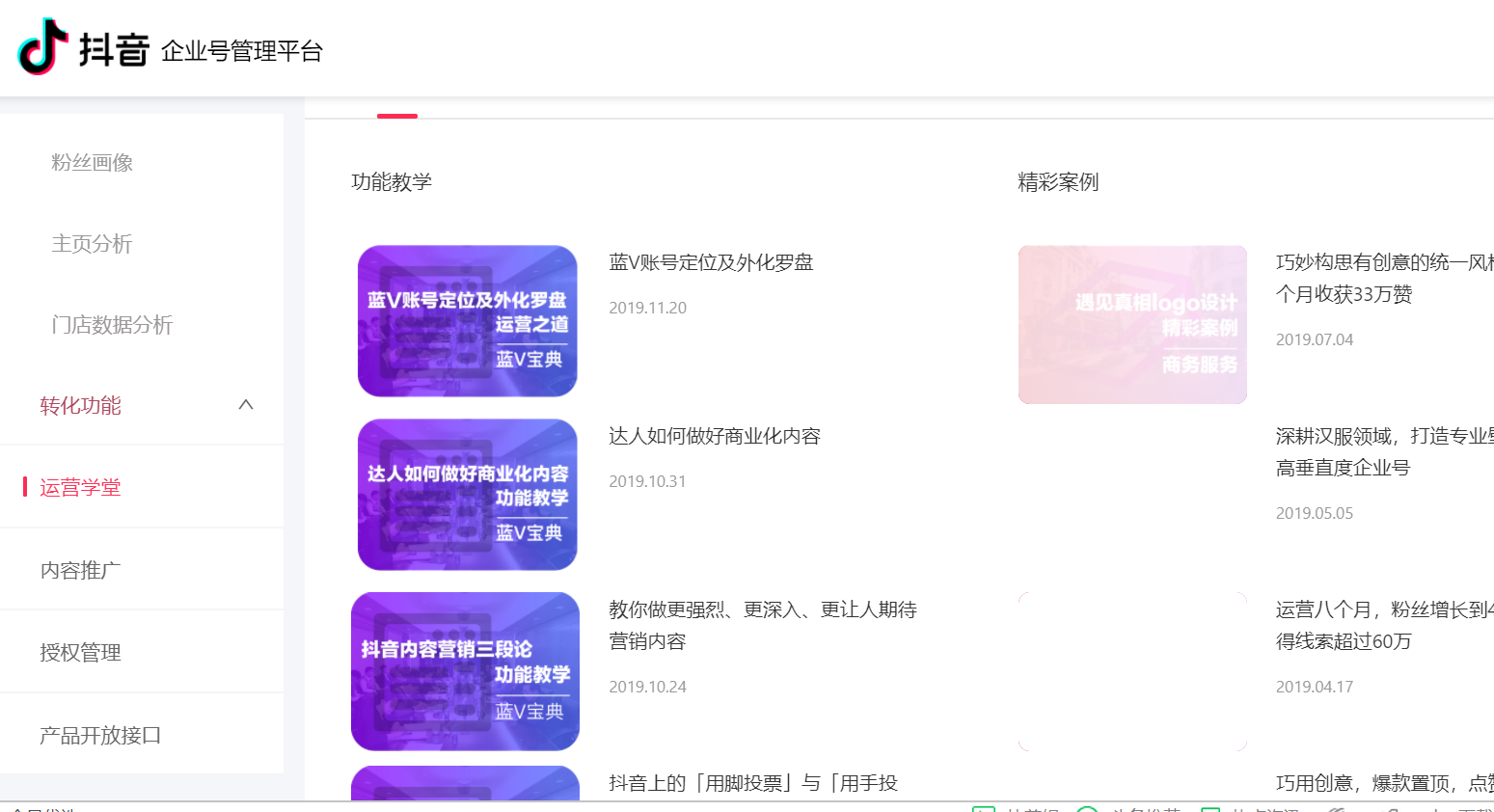The width and height of the screenshot is (1494, 812).
Task: Open article 教你做更强烈、更深入 营销内容
Action: pyautogui.click(x=763, y=625)
